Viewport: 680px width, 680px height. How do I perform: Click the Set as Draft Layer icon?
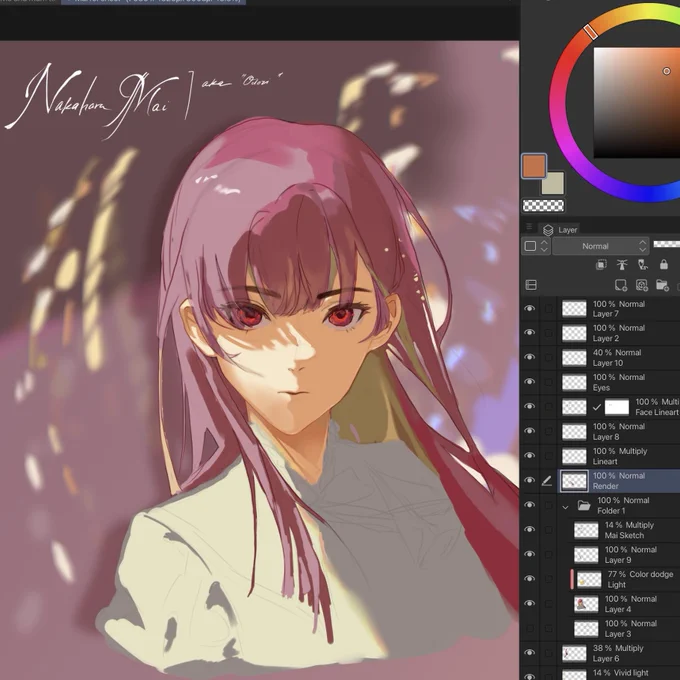tap(643, 265)
